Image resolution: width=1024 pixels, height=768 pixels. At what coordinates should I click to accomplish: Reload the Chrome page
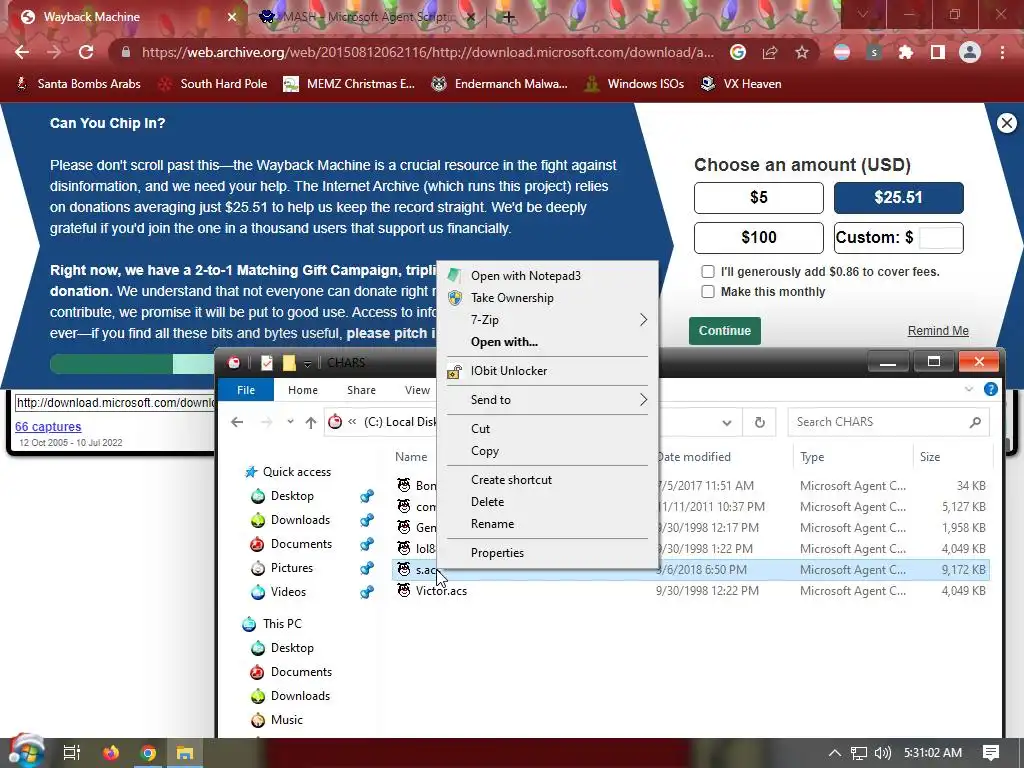(x=86, y=52)
